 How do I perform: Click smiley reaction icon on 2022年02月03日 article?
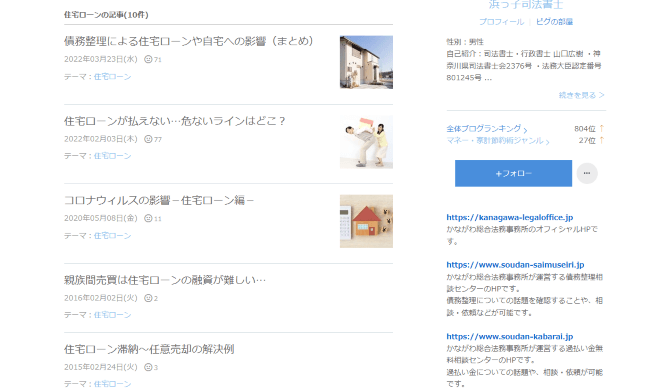(148, 139)
